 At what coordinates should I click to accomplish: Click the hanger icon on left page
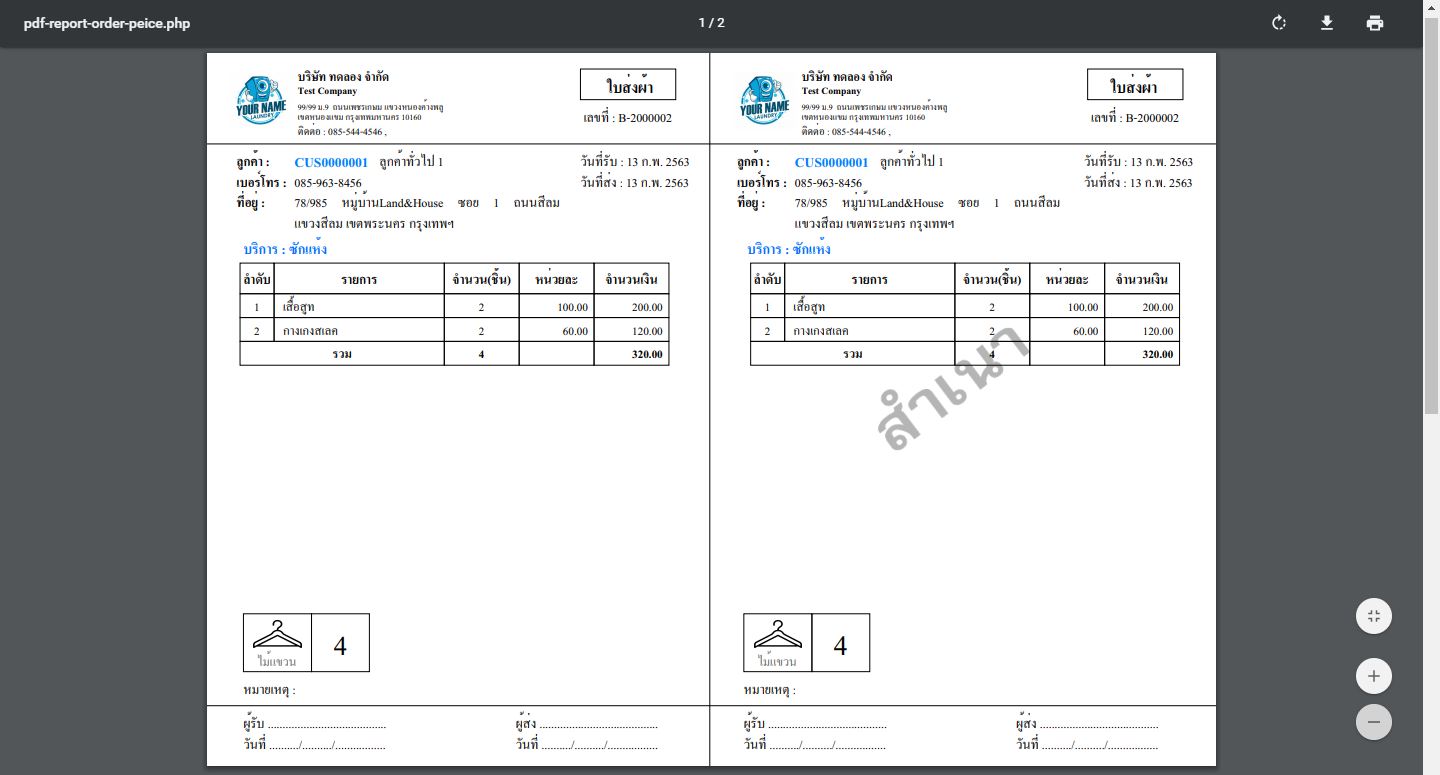pyautogui.click(x=277, y=636)
